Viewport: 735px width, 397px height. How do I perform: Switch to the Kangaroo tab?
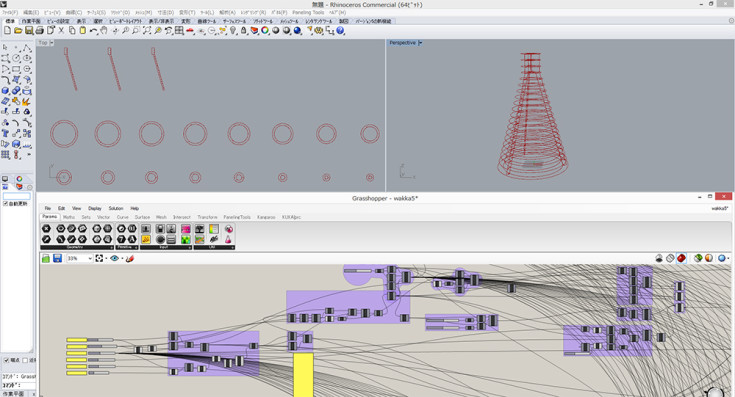[x=266, y=217]
